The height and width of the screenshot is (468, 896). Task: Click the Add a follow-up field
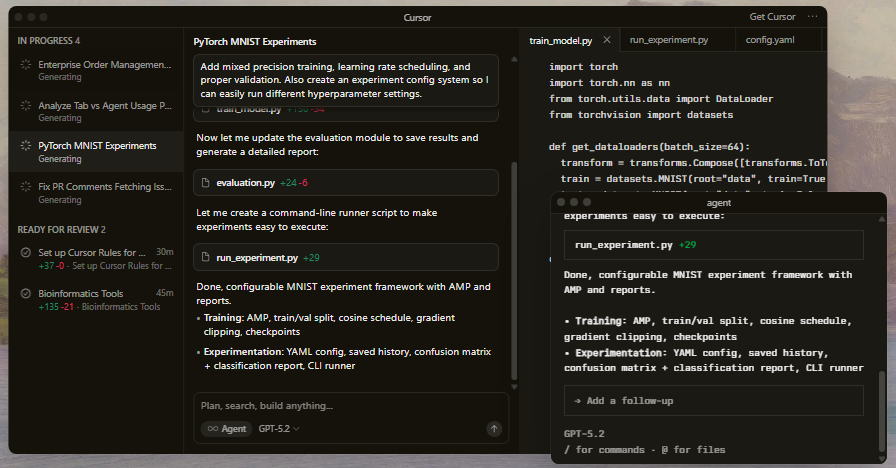tap(713, 401)
